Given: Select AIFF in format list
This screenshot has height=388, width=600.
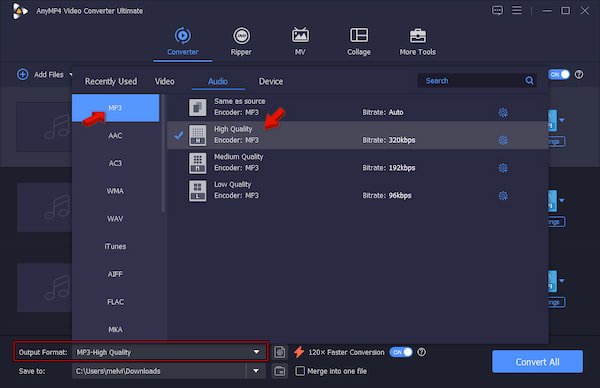Looking at the screenshot, I should (115, 274).
